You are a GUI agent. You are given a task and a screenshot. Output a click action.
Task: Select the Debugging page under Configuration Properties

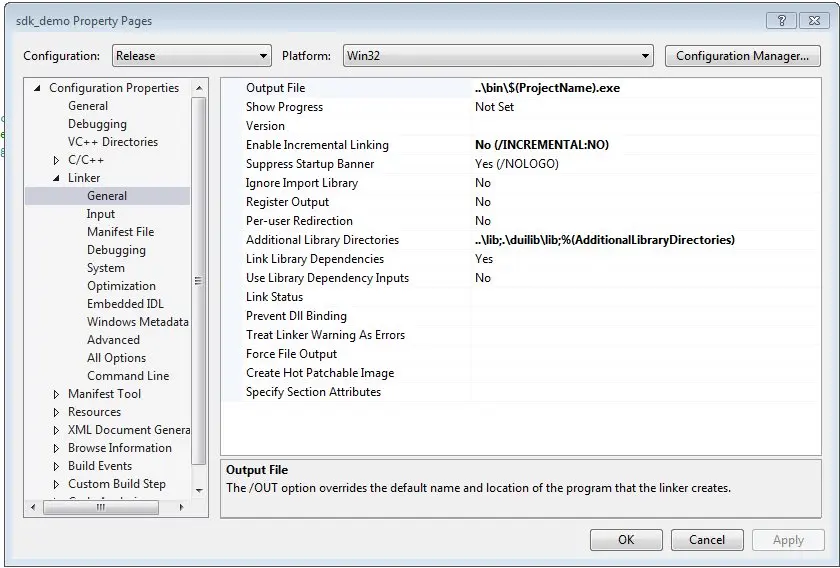click(97, 124)
